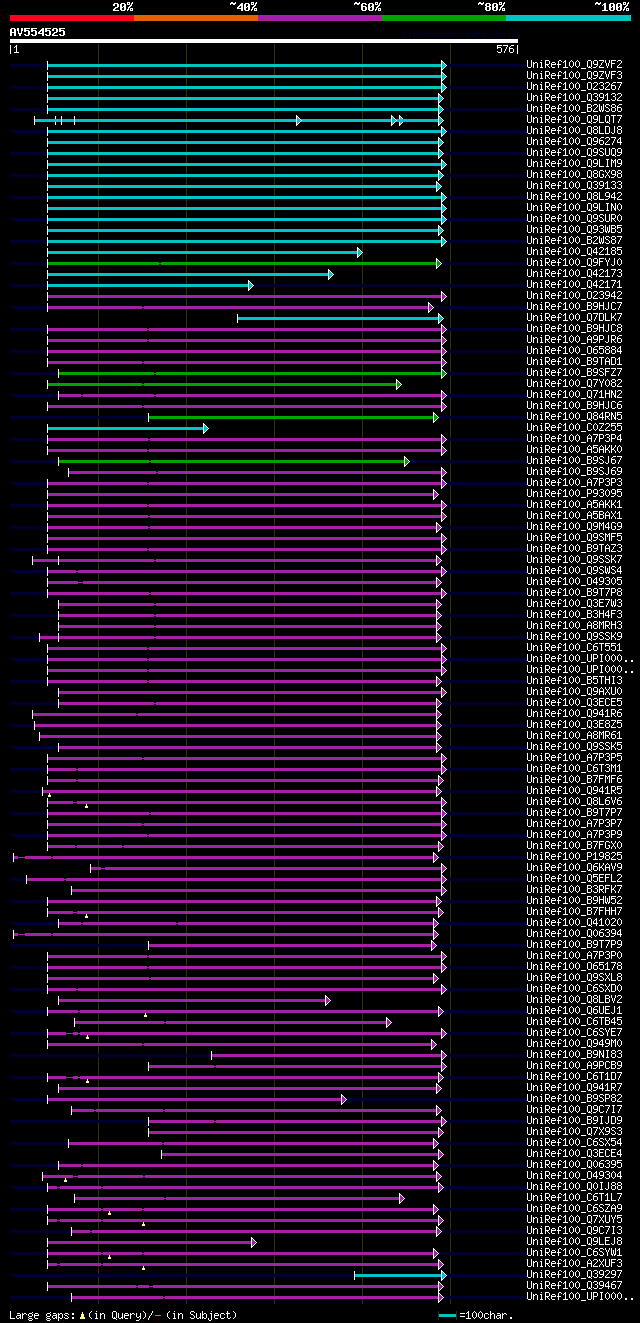Click label UniRef100_B9SP82

pyautogui.click(x=574, y=1099)
